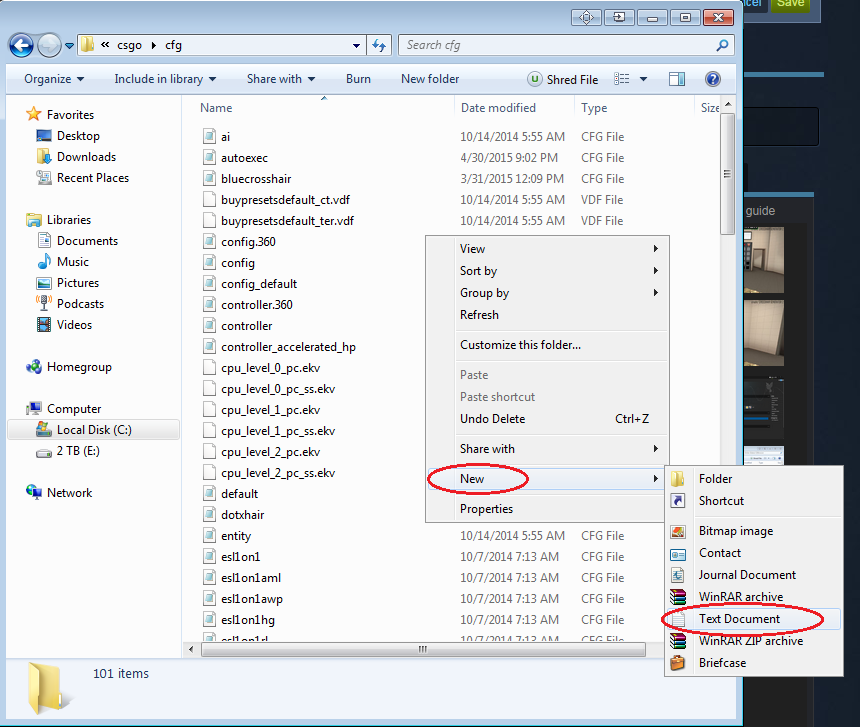Click the search magnifier icon
The width and height of the screenshot is (860, 727).
(x=722, y=46)
